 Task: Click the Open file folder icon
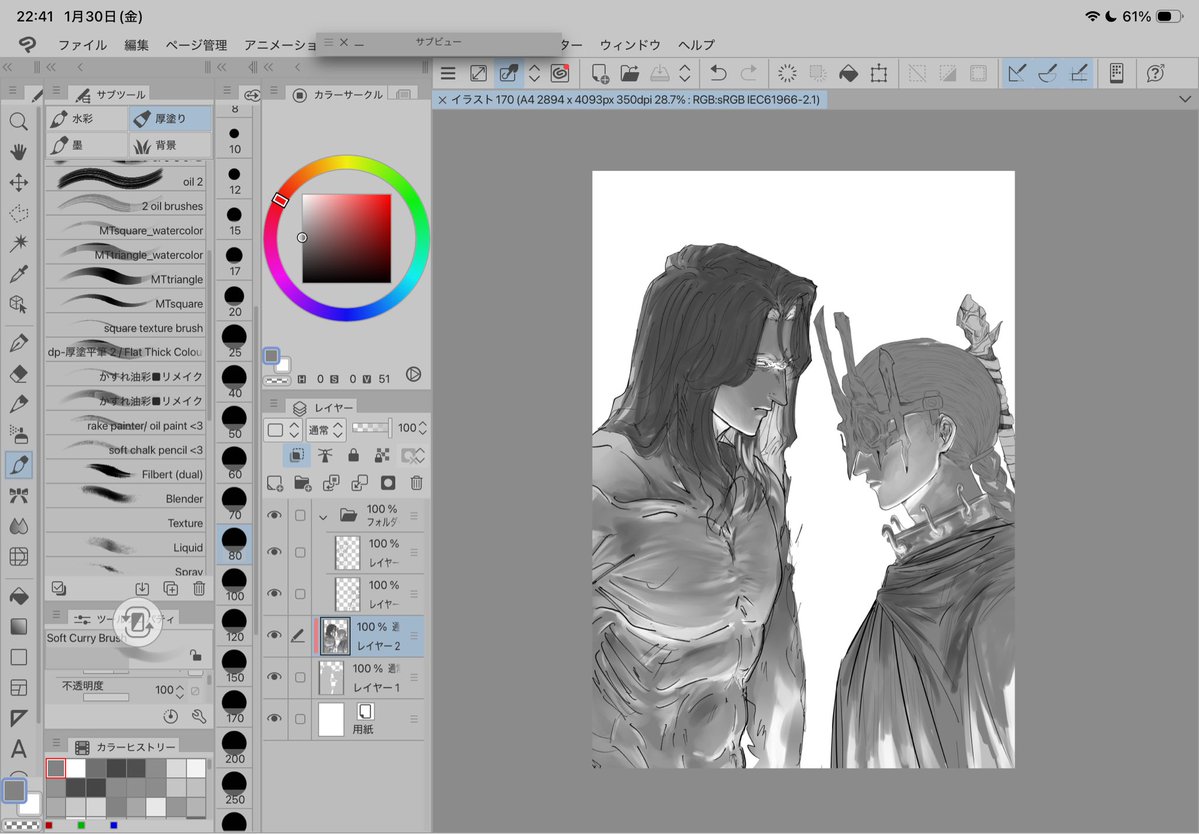tap(629, 73)
